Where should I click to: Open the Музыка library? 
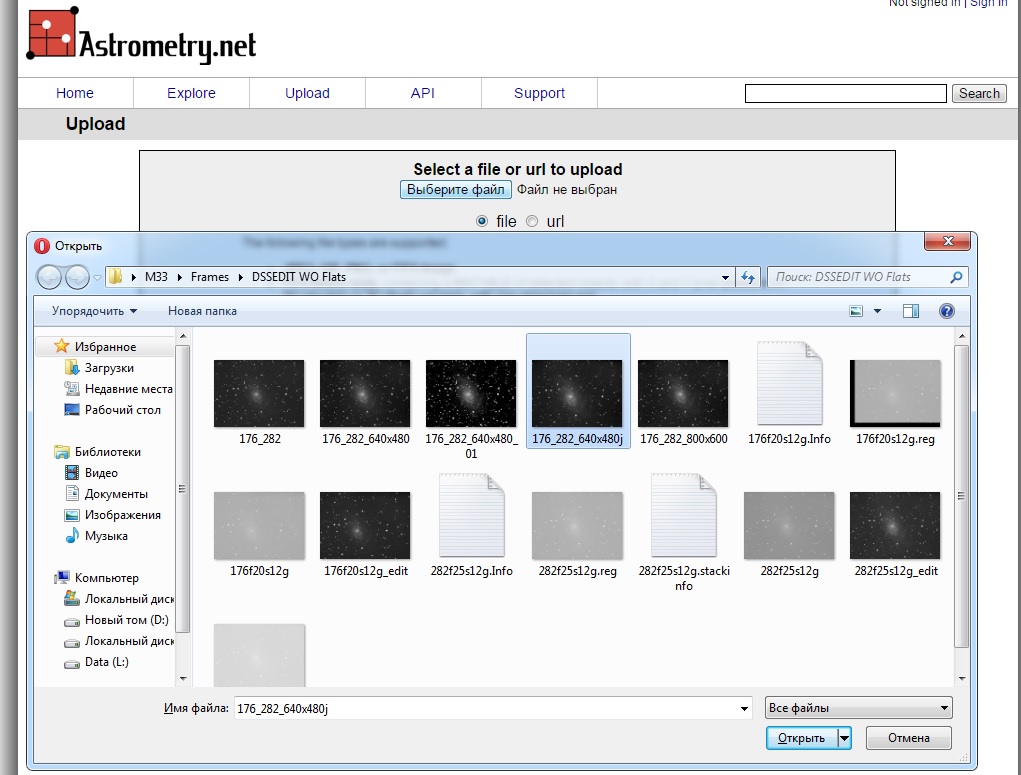pos(106,536)
